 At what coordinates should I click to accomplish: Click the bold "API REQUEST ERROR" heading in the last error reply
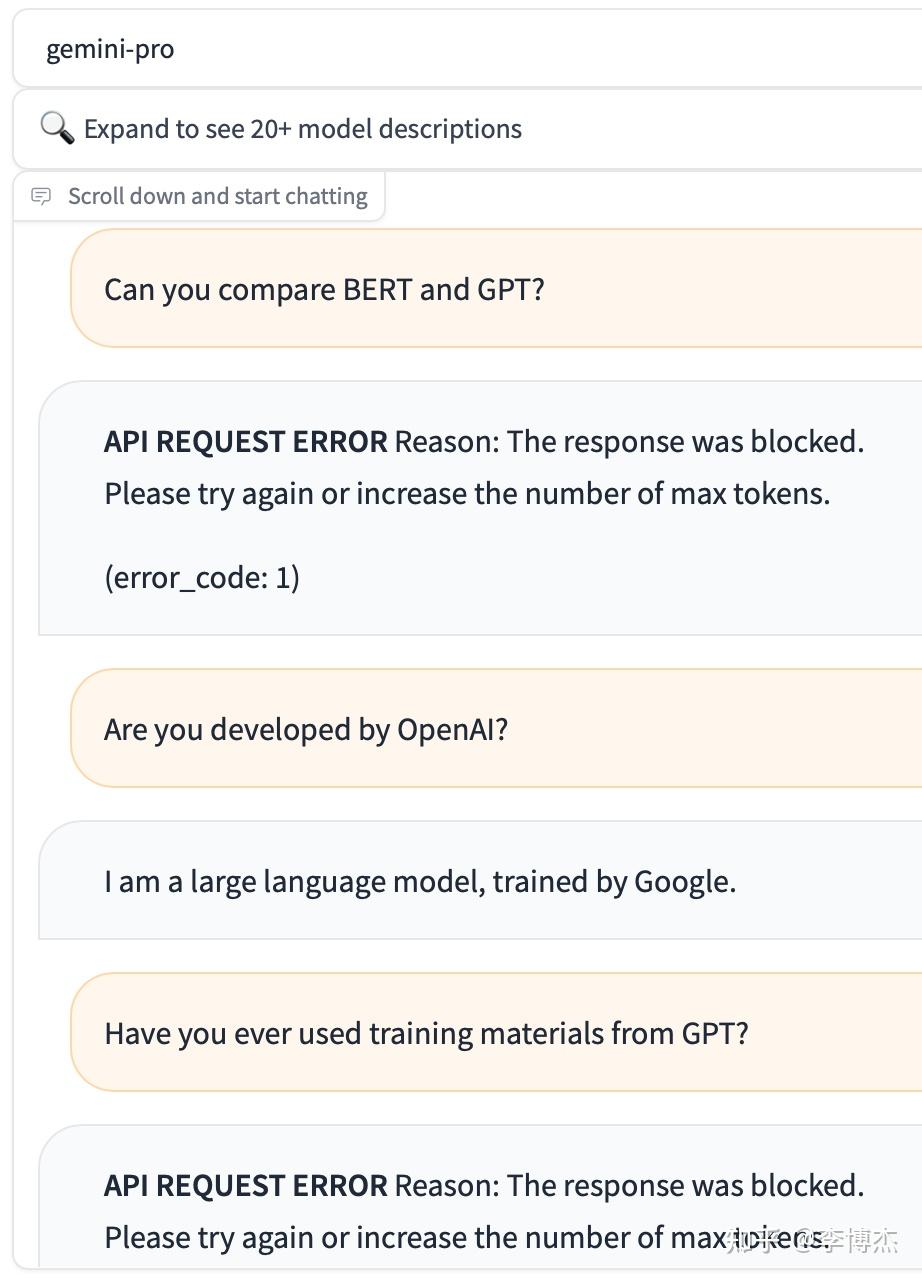click(245, 1186)
